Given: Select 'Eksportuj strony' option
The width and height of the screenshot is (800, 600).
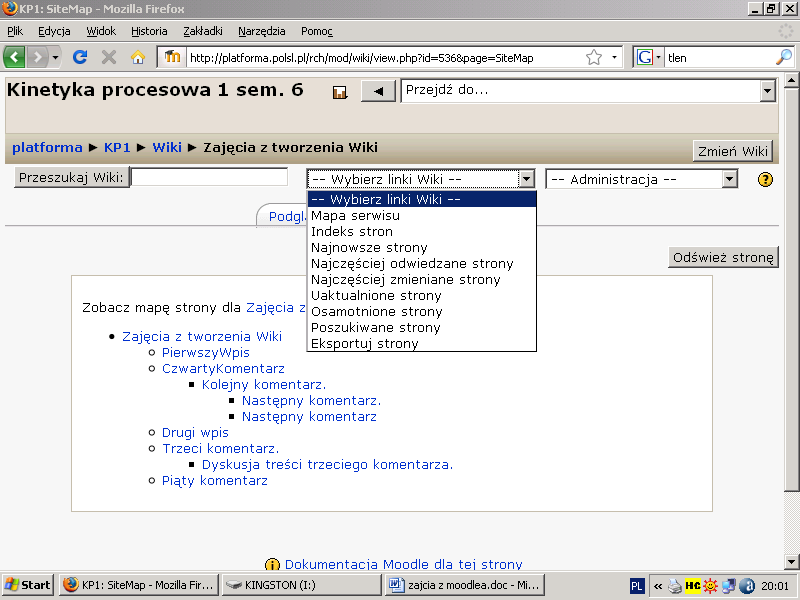Looking at the screenshot, I should (421, 343).
